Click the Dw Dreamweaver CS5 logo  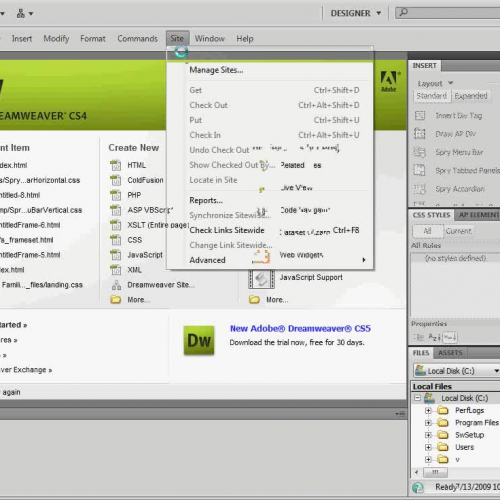pyautogui.click(x=199, y=340)
